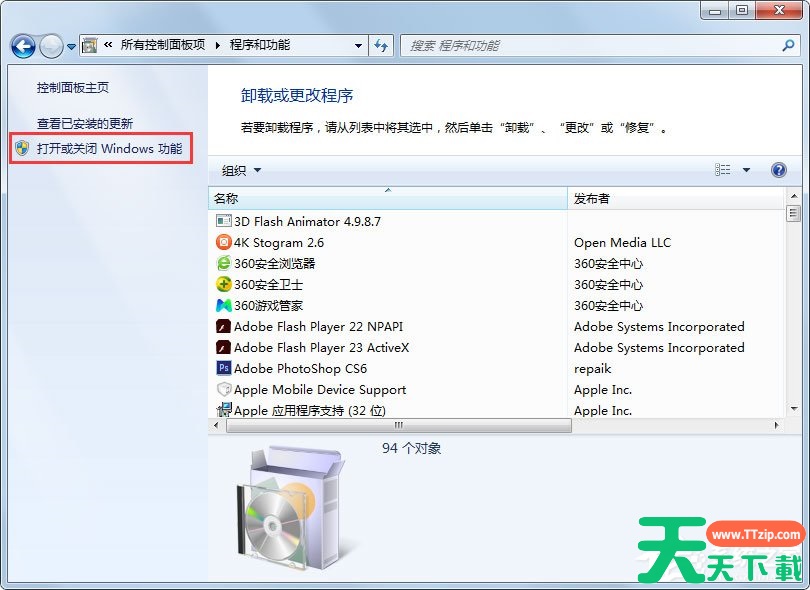Select the 360游戏管家 entry
The height and width of the screenshot is (590, 810).
coord(268,305)
